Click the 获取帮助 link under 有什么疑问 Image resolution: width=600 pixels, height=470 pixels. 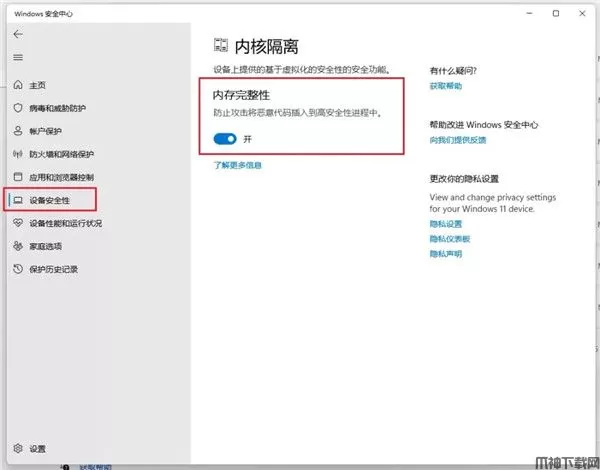tap(445, 86)
